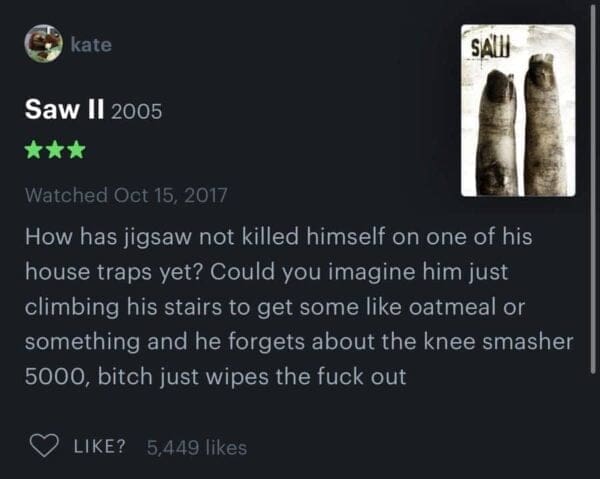This screenshot has width=600, height=479.
Task: Click the SAW II logo on the poster
Action: (x=490, y=49)
